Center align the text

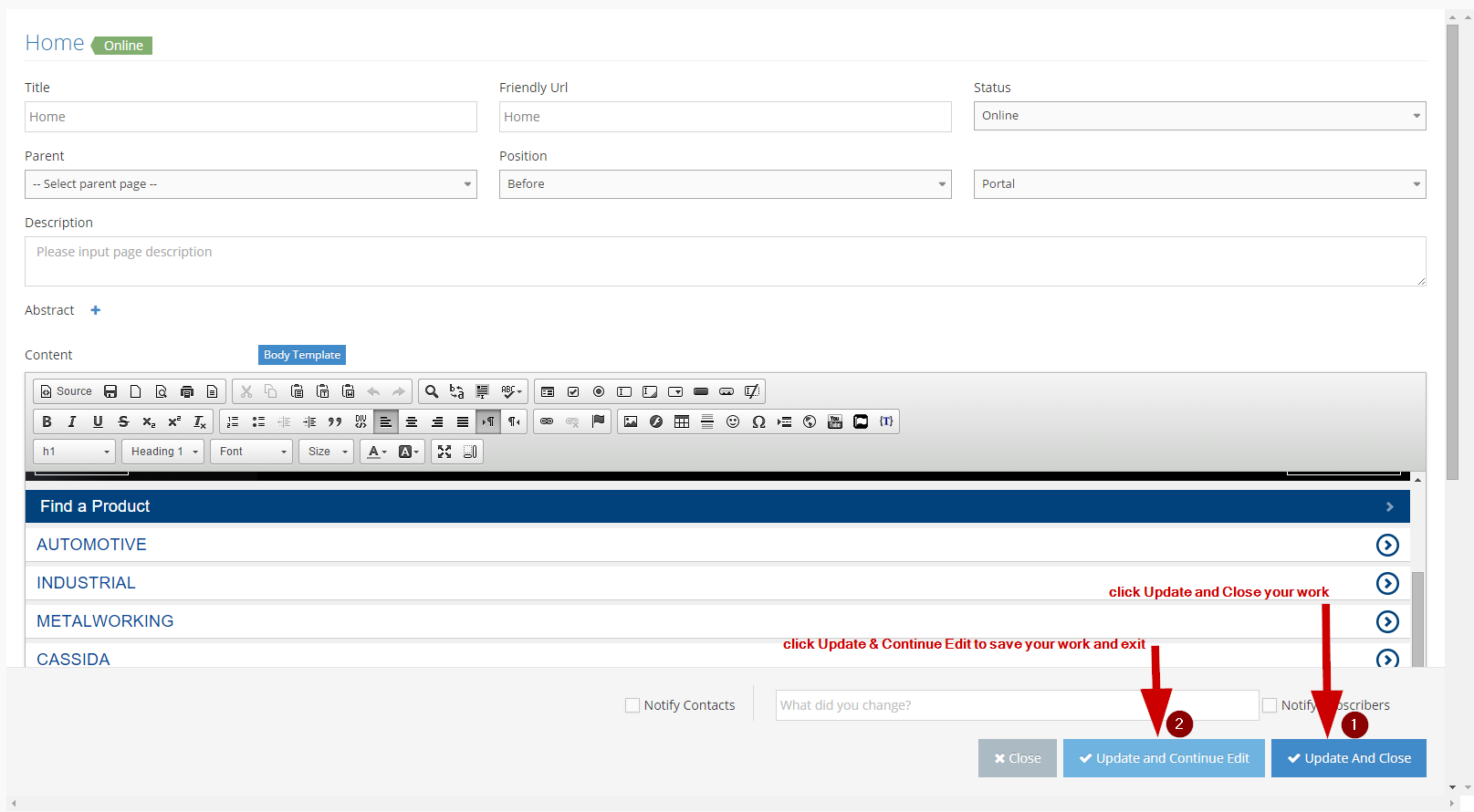[412, 422]
